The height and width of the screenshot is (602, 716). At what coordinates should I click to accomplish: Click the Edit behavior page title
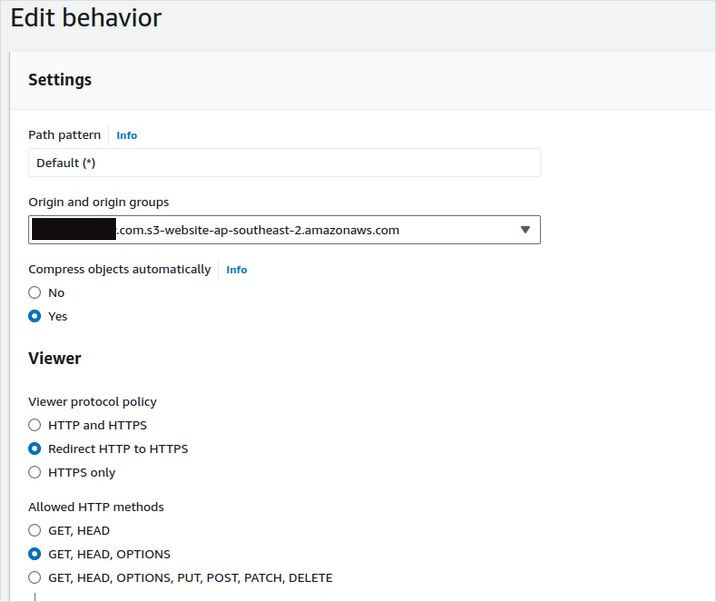(x=85, y=18)
